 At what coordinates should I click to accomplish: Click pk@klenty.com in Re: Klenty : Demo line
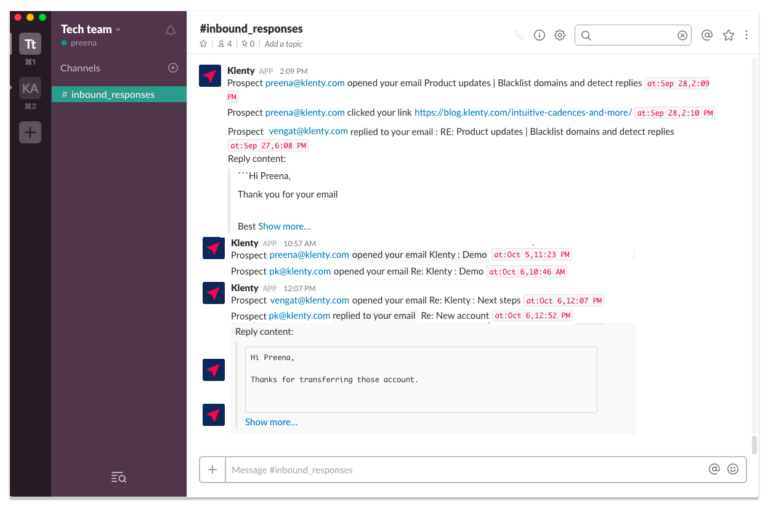click(x=300, y=271)
